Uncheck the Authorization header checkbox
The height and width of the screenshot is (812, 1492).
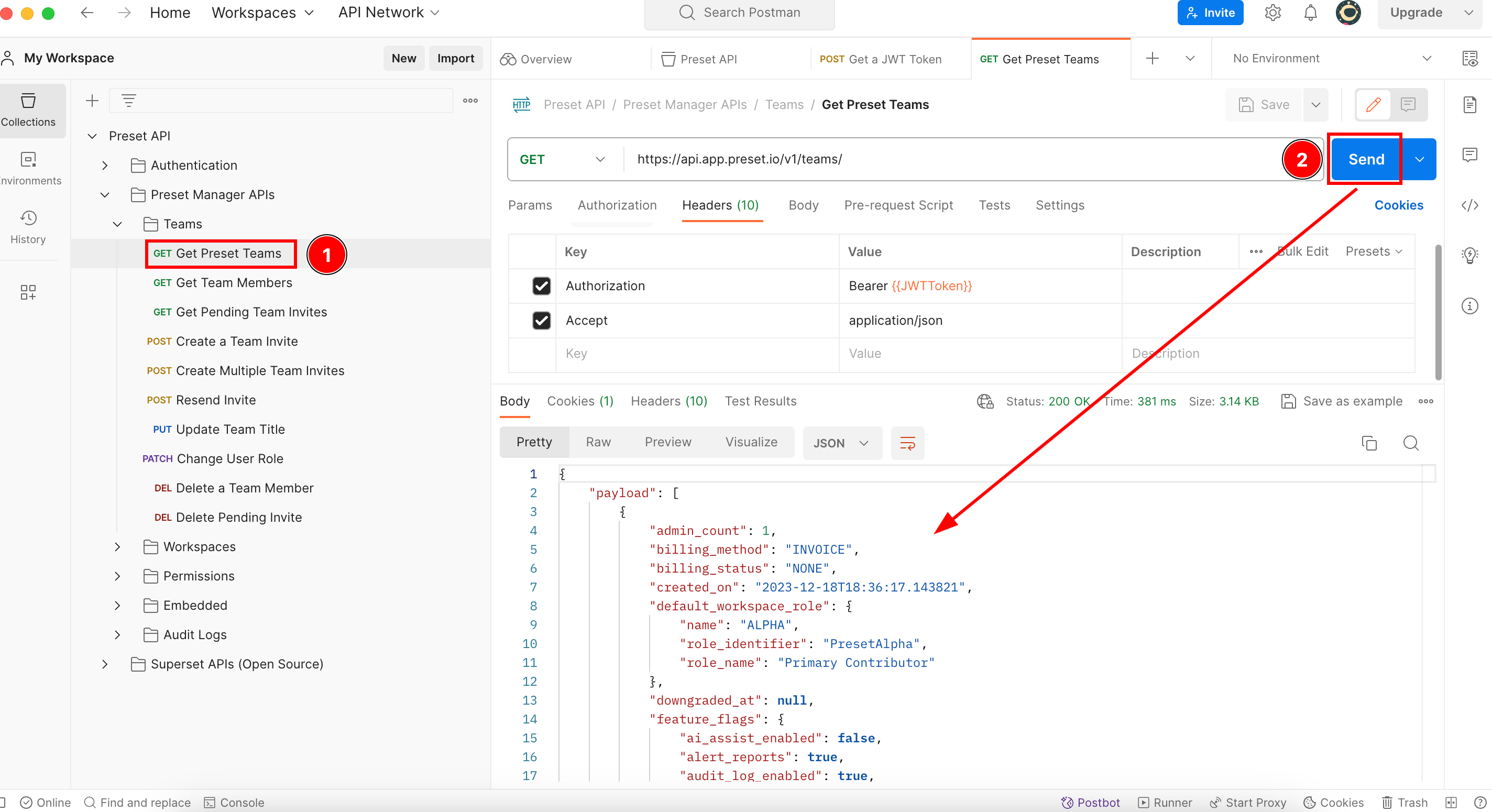point(541,286)
